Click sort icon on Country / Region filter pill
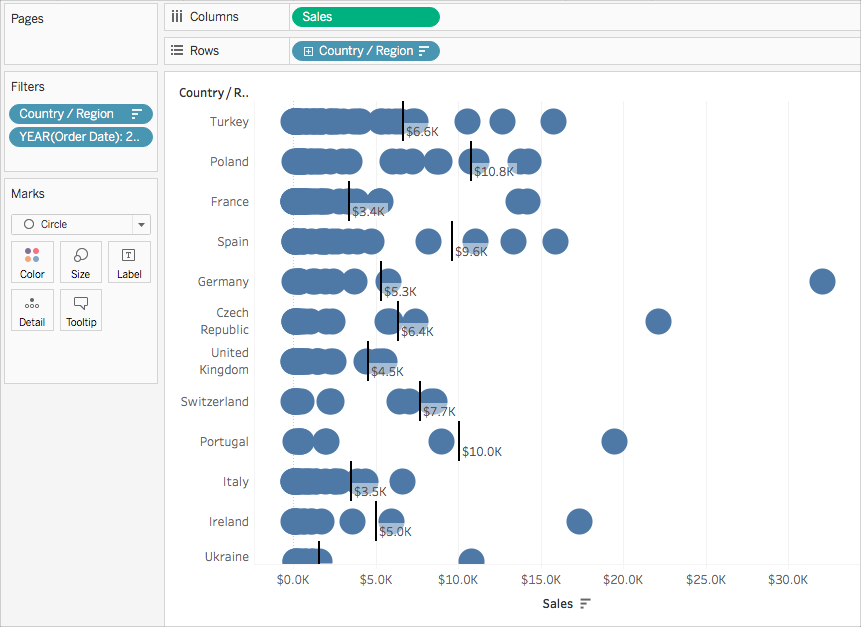 point(137,114)
